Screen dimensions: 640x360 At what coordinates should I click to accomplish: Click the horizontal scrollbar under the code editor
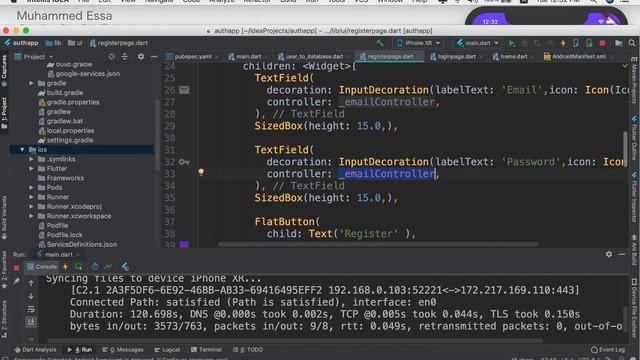[378, 244]
